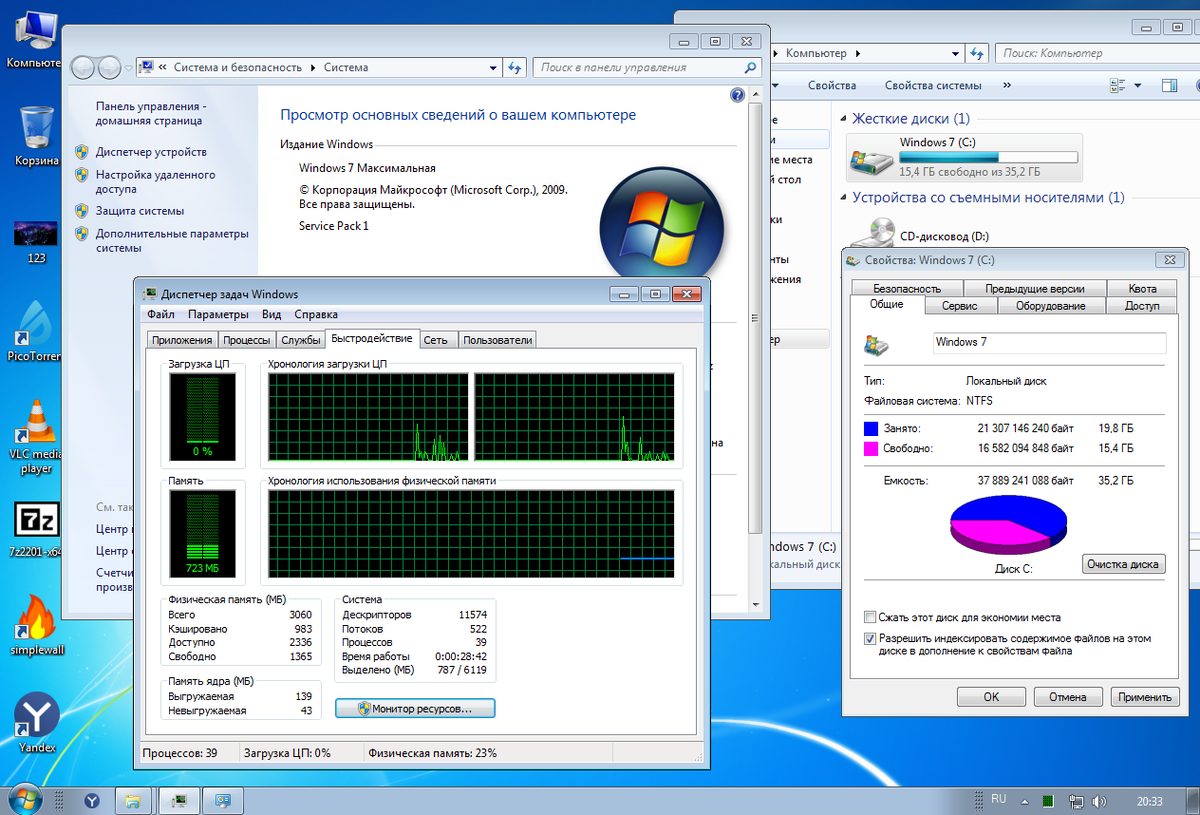Open the Предыдущие версии tab
The width and height of the screenshot is (1200, 815).
1034,288
